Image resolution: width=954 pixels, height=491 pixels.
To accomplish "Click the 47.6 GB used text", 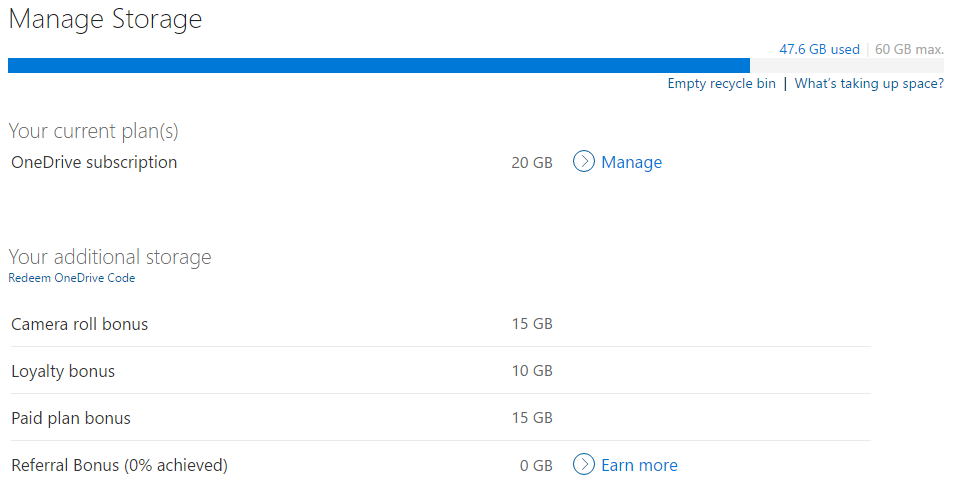I will [819, 49].
